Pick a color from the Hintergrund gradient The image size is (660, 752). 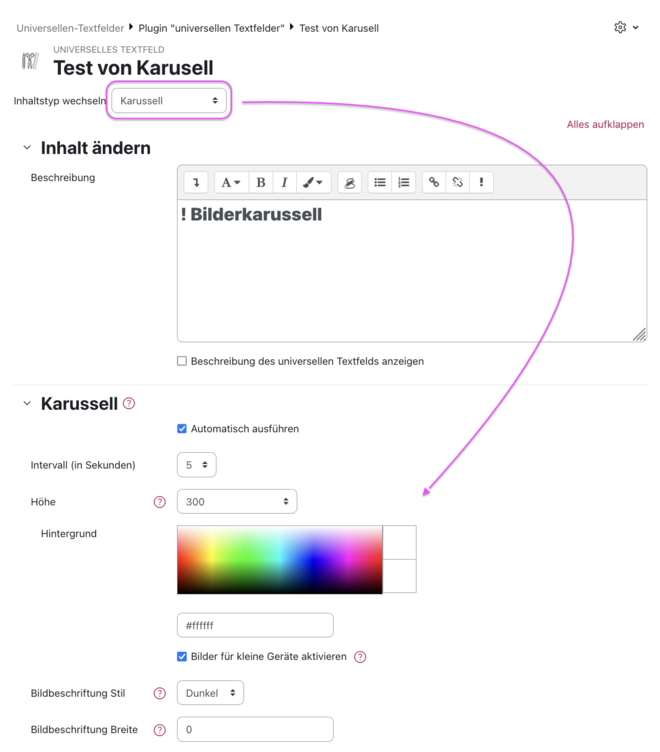coord(280,560)
